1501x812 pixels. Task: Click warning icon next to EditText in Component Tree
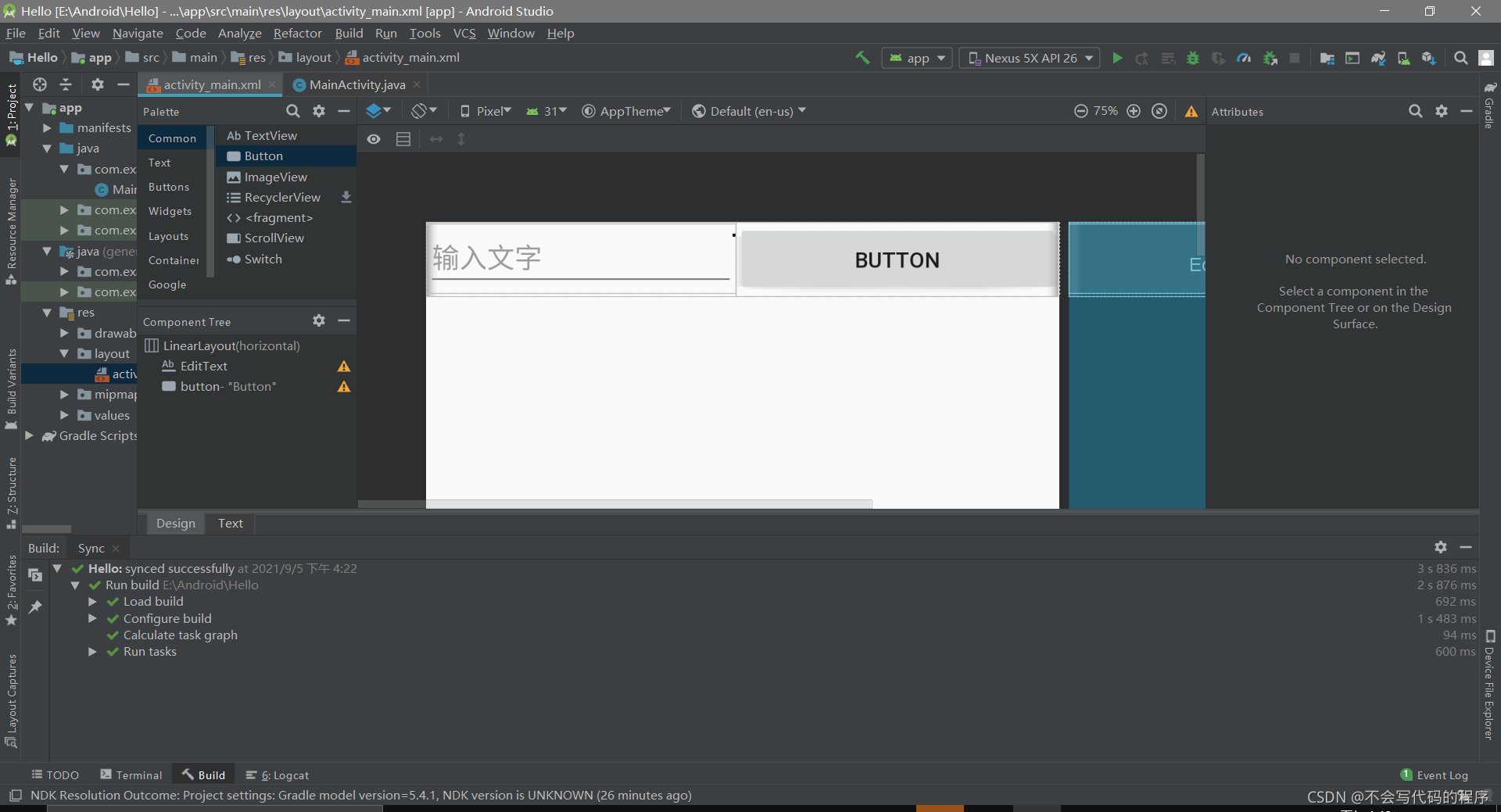tap(344, 367)
